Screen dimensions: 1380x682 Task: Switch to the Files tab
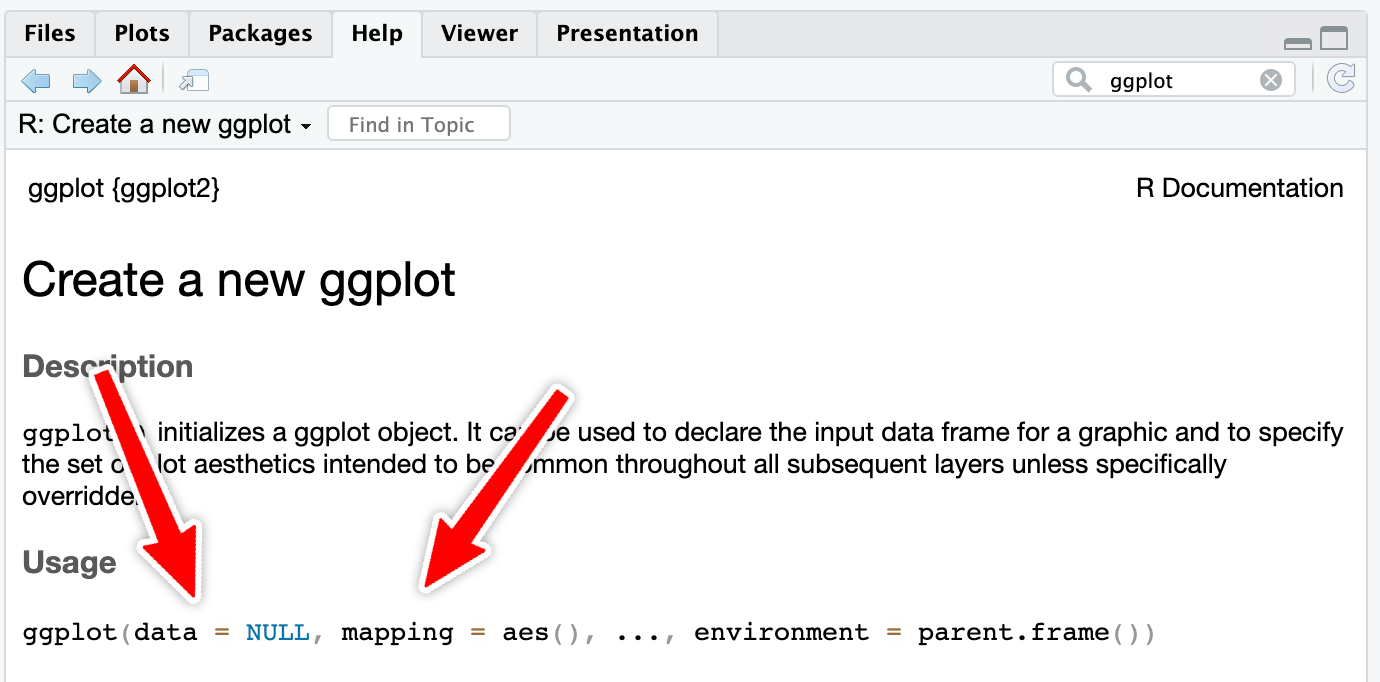(50, 34)
